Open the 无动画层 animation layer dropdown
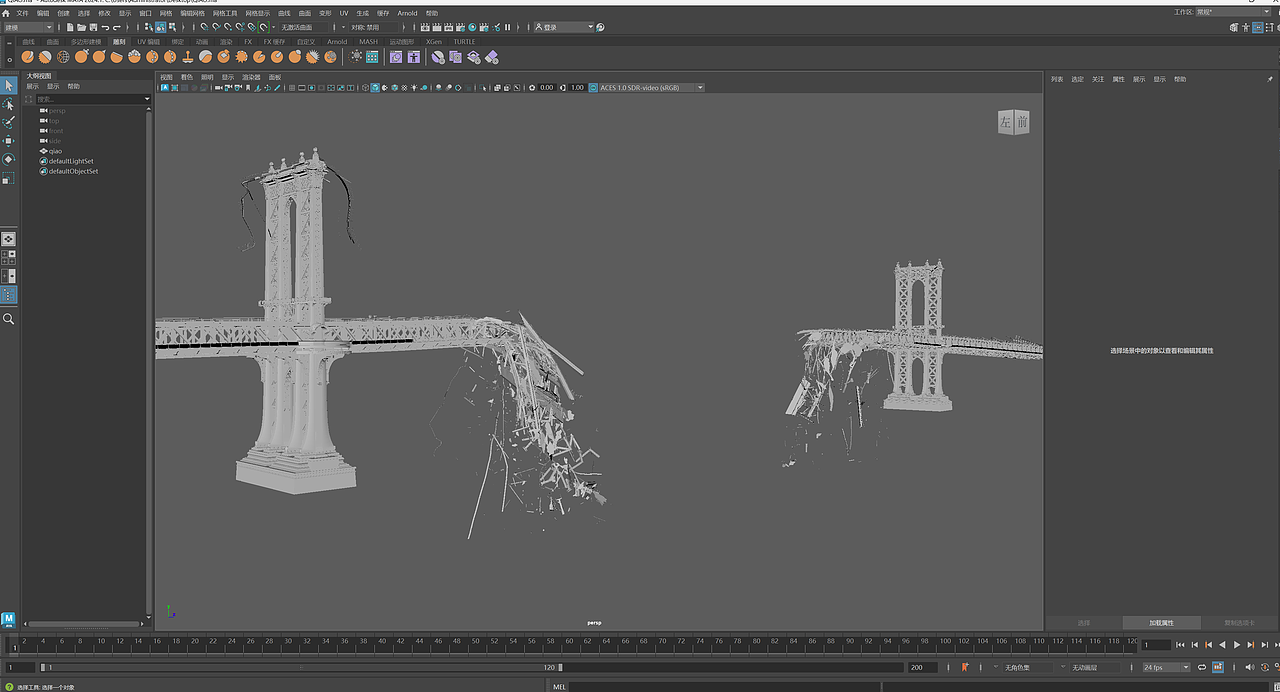This screenshot has width=1280, height=692. (1095, 667)
